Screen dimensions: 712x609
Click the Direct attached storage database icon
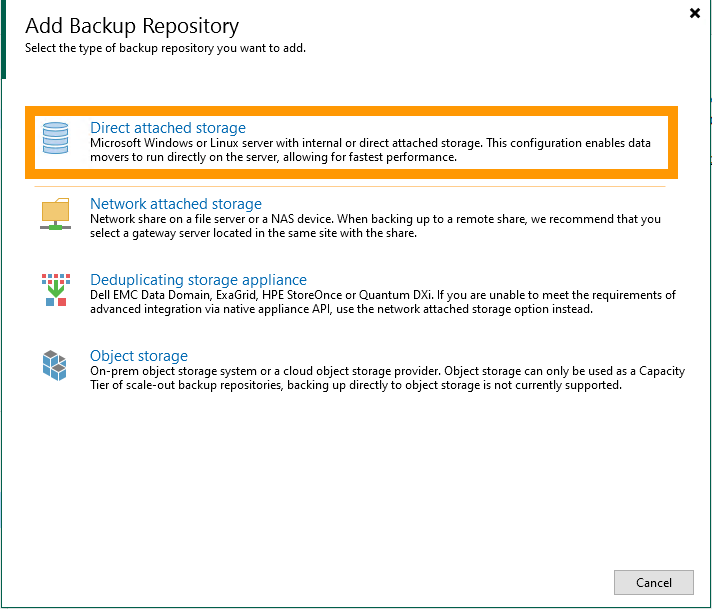55,138
